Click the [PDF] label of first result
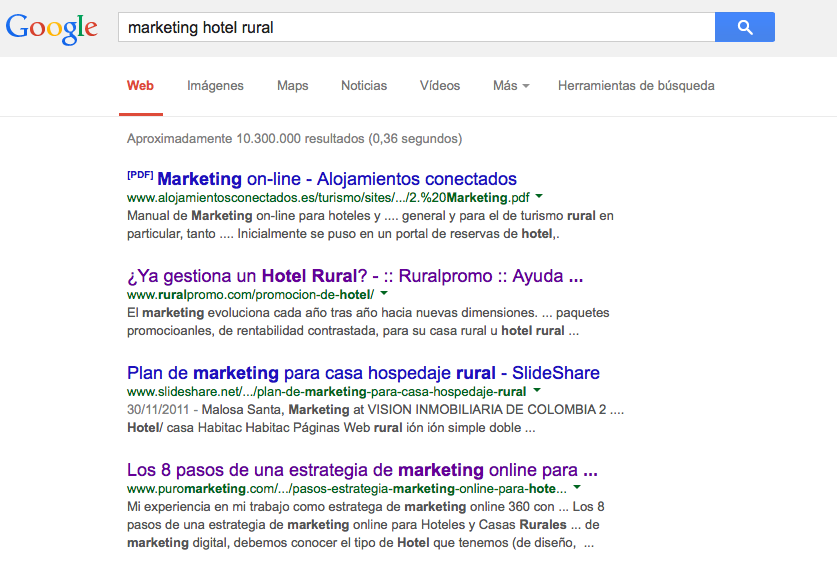 (x=140, y=175)
